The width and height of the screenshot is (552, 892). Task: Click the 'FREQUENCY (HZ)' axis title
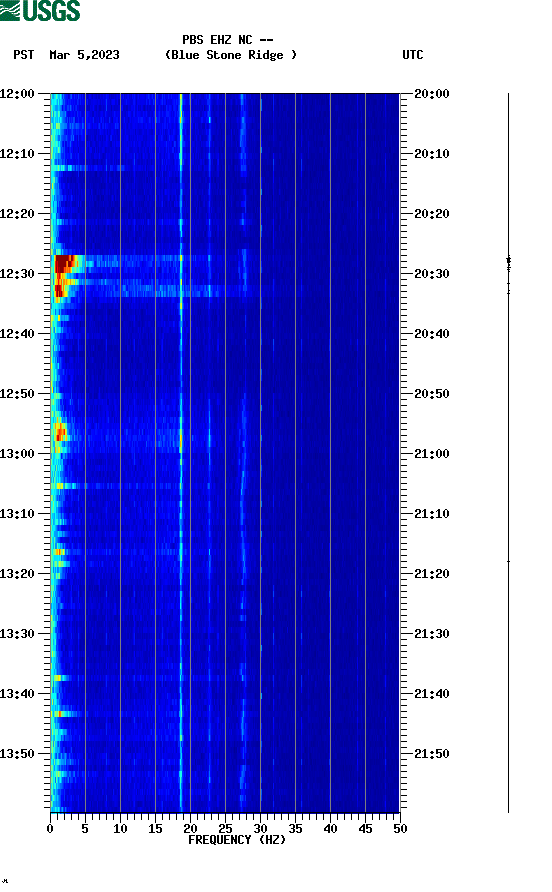237,840
